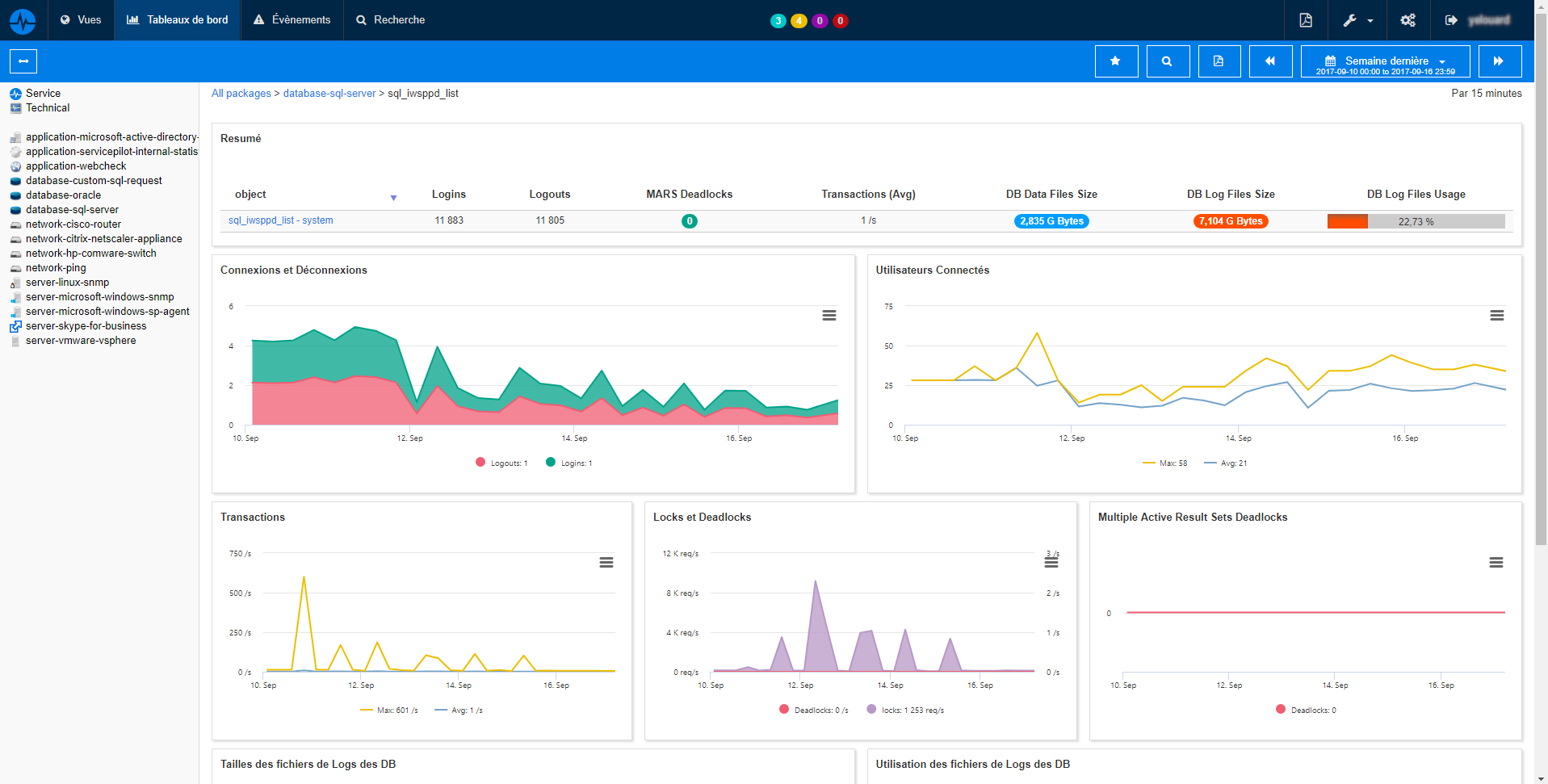The image size is (1548, 784).
Task: Open the search magnifier in blue toolbar
Action: (1168, 61)
